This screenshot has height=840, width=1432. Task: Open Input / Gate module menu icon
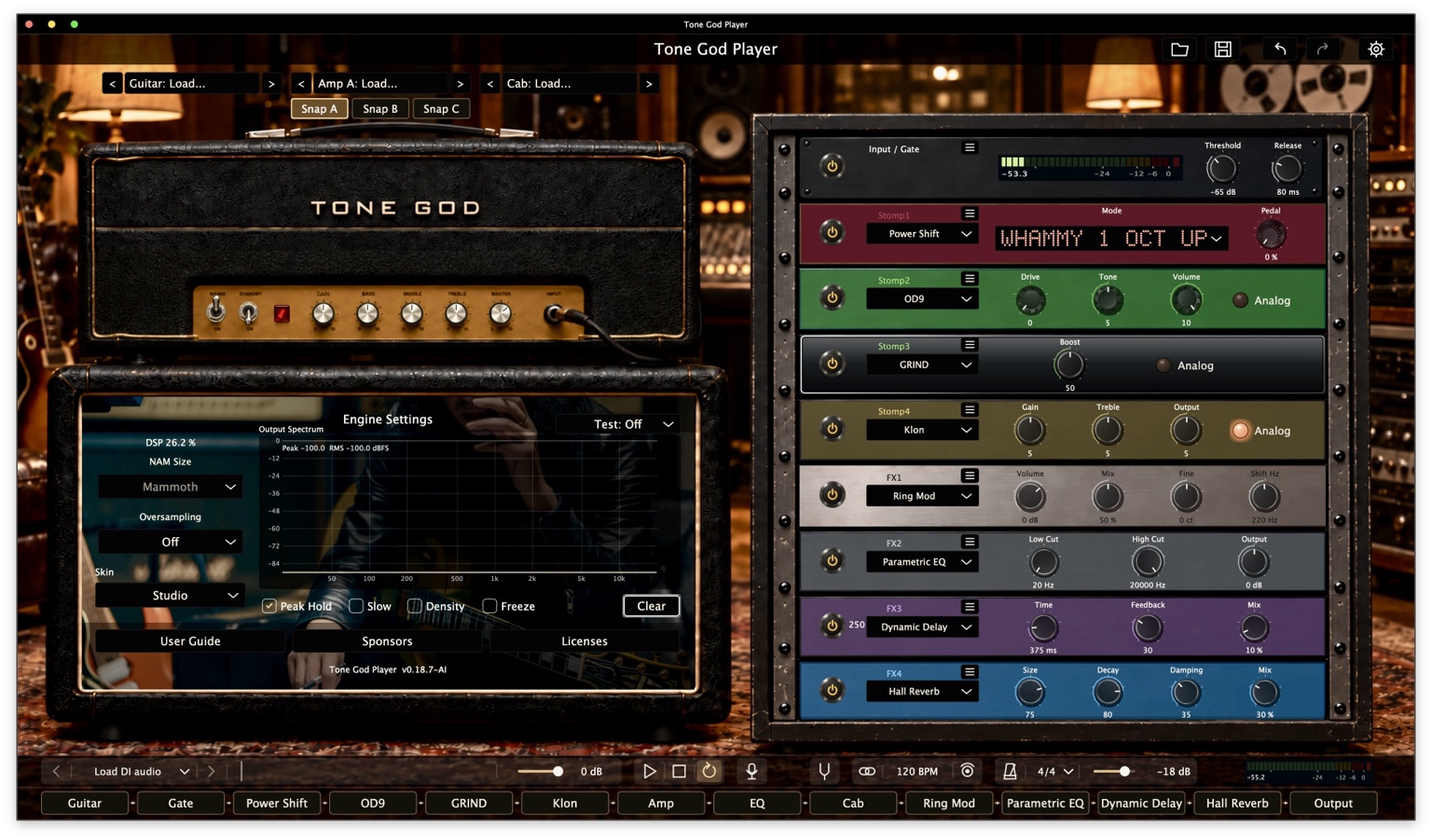[970, 148]
